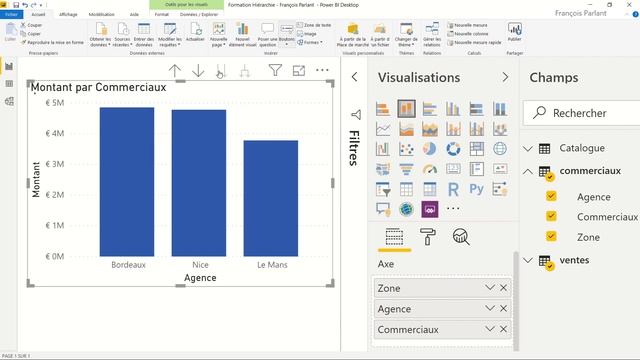640x360 pixels.
Task: Remove Commerciaux from the axis
Action: (503, 329)
